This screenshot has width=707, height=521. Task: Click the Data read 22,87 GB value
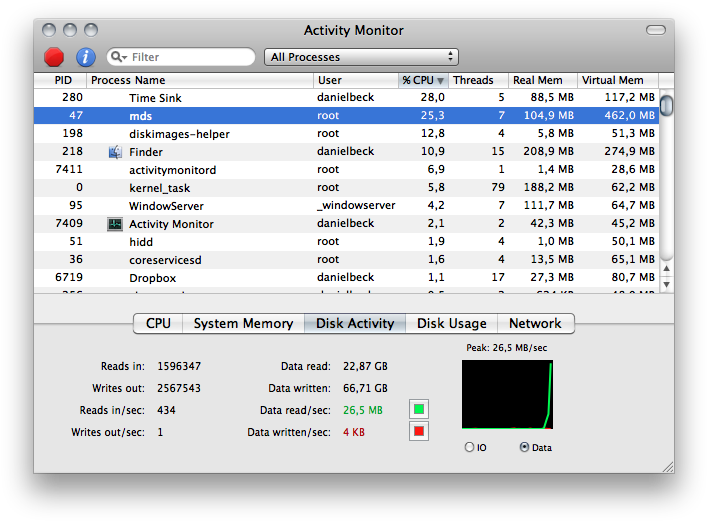click(x=365, y=366)
